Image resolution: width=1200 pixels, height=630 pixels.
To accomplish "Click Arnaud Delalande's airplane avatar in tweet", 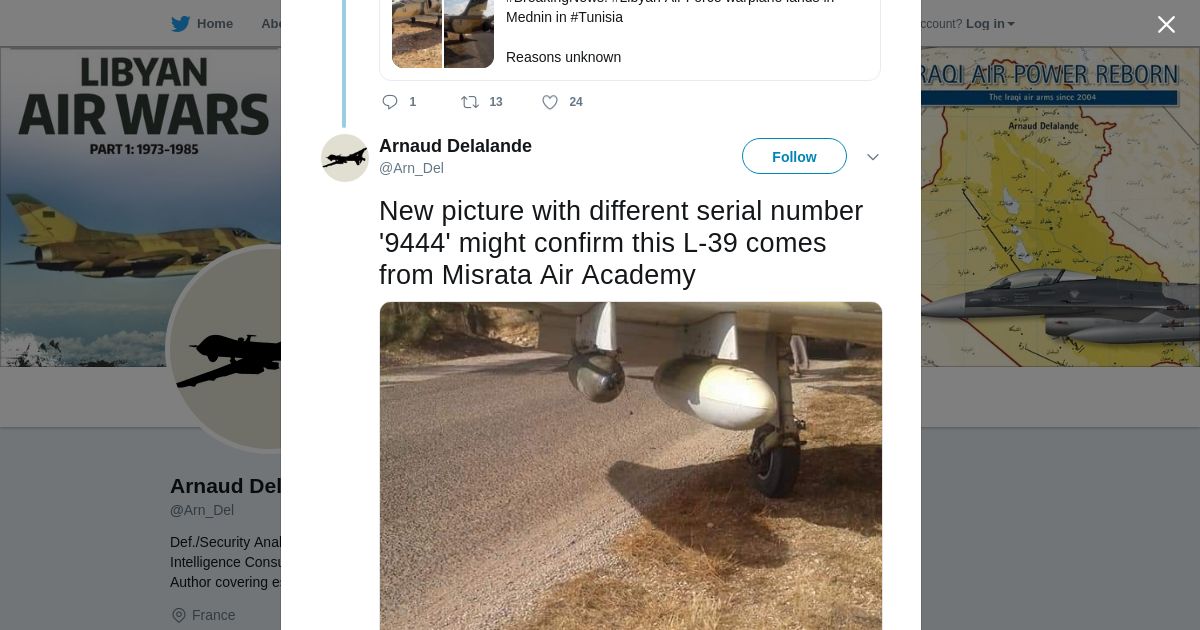I will pyautogui.click(x=345, y=158).
